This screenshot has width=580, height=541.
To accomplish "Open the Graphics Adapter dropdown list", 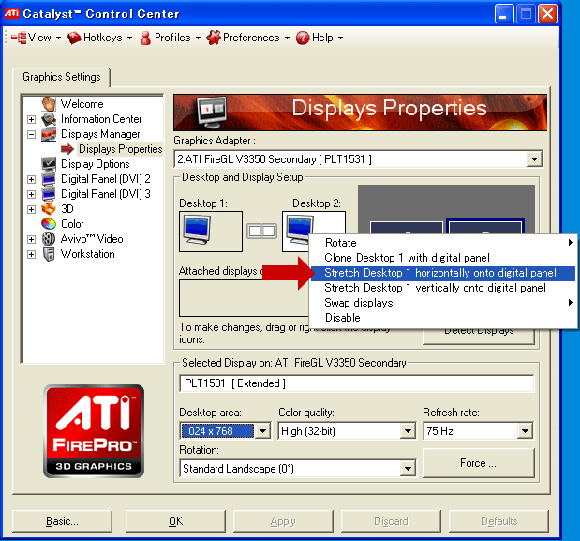I will click(534, 159).
